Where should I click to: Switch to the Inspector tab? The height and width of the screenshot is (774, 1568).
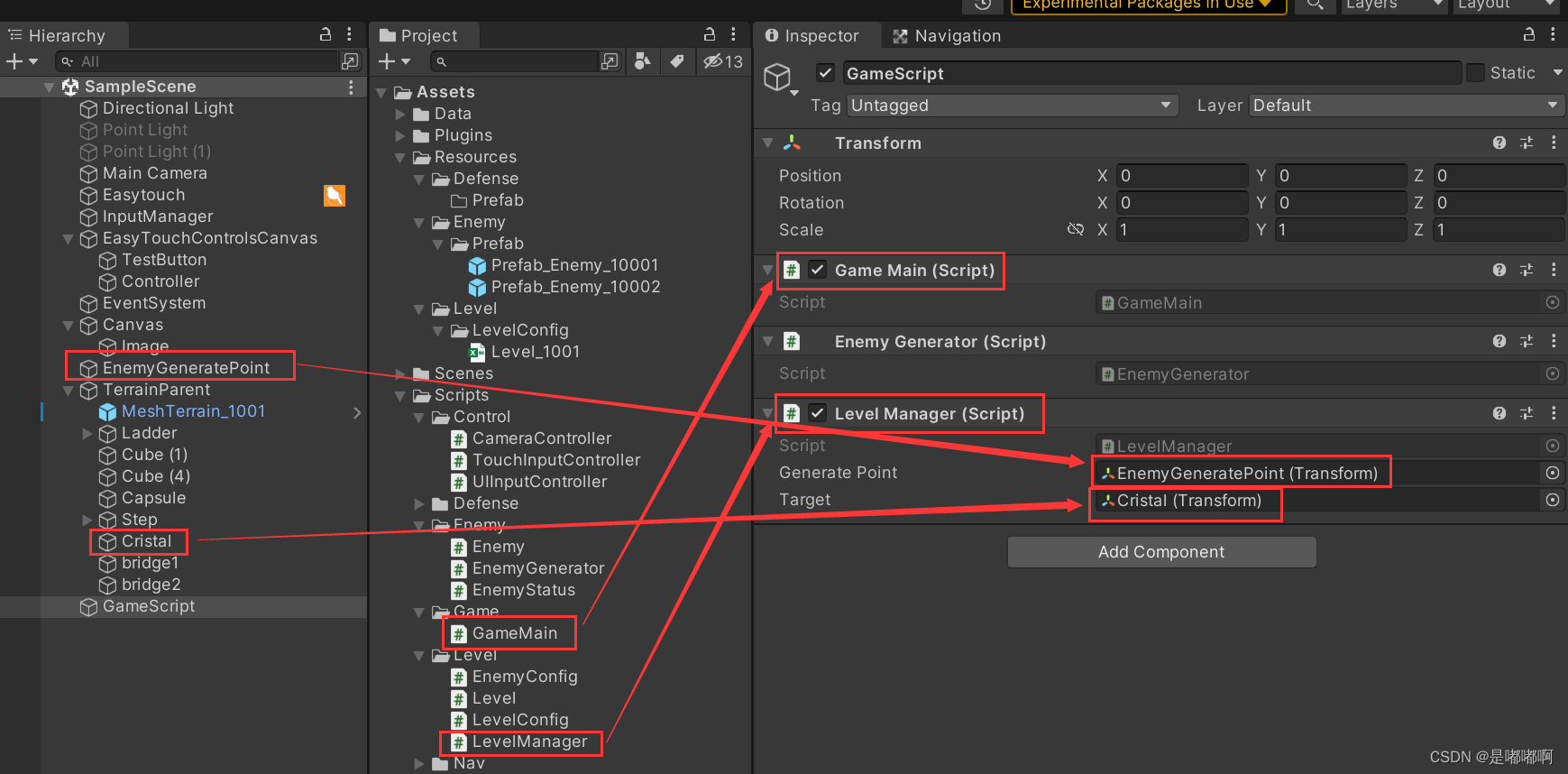(x=819, y=35)
